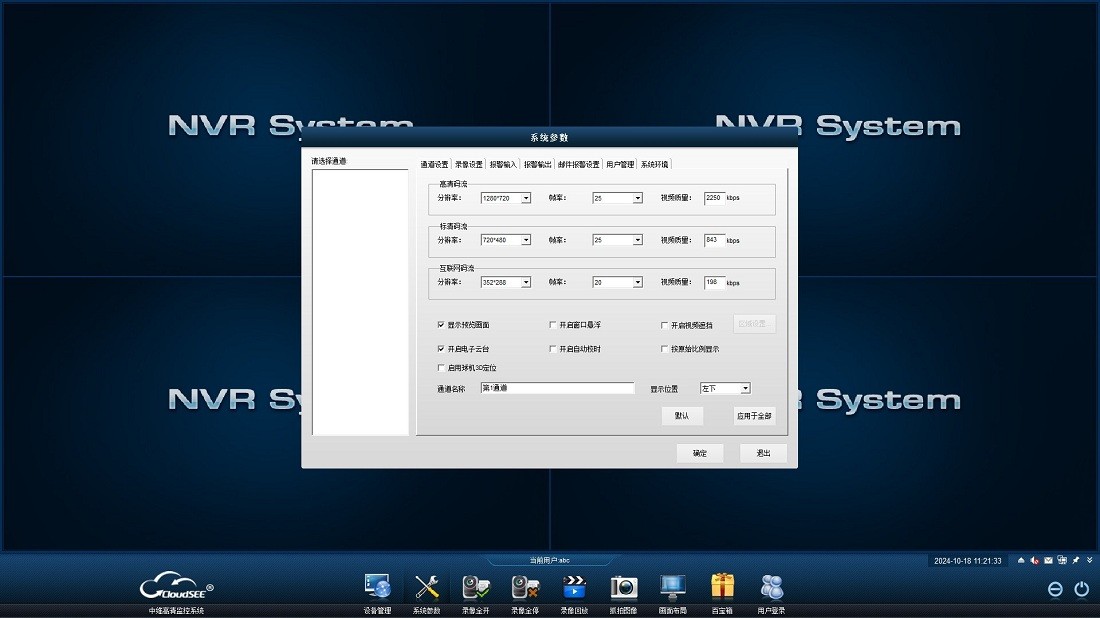Click the 通道名称 text field
The height and width of the screenshot is (618, 1100).
pos(557,388)
